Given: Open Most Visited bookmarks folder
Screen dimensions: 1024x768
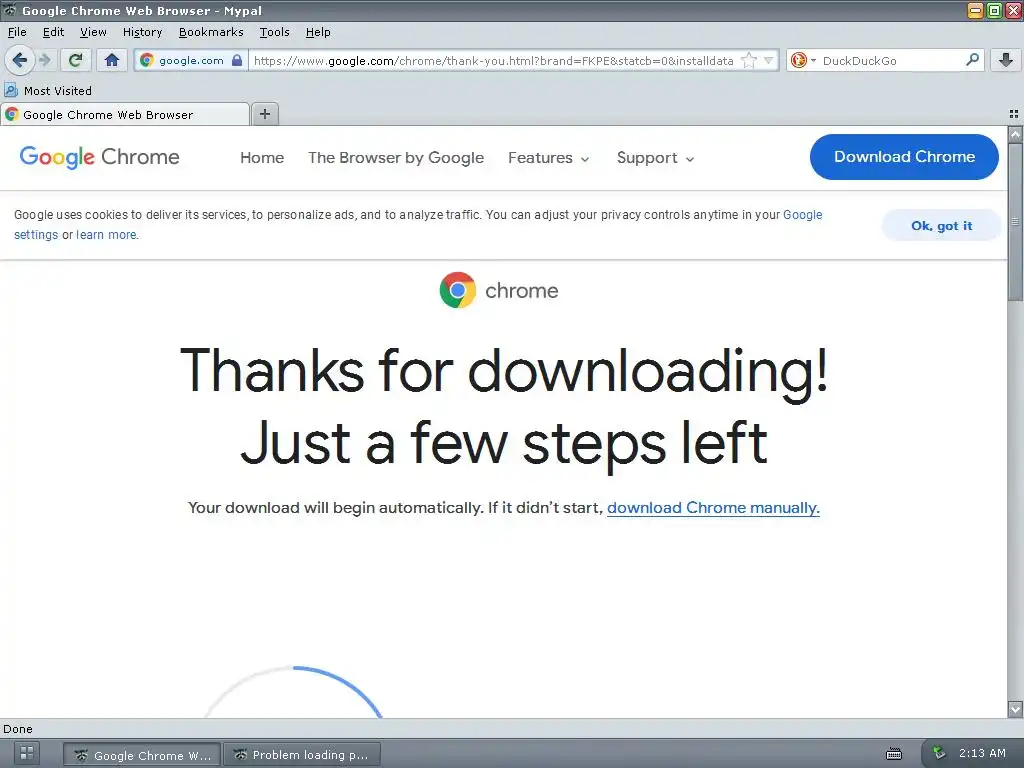Looking at the screenshot, I should (x=48, y=90).
